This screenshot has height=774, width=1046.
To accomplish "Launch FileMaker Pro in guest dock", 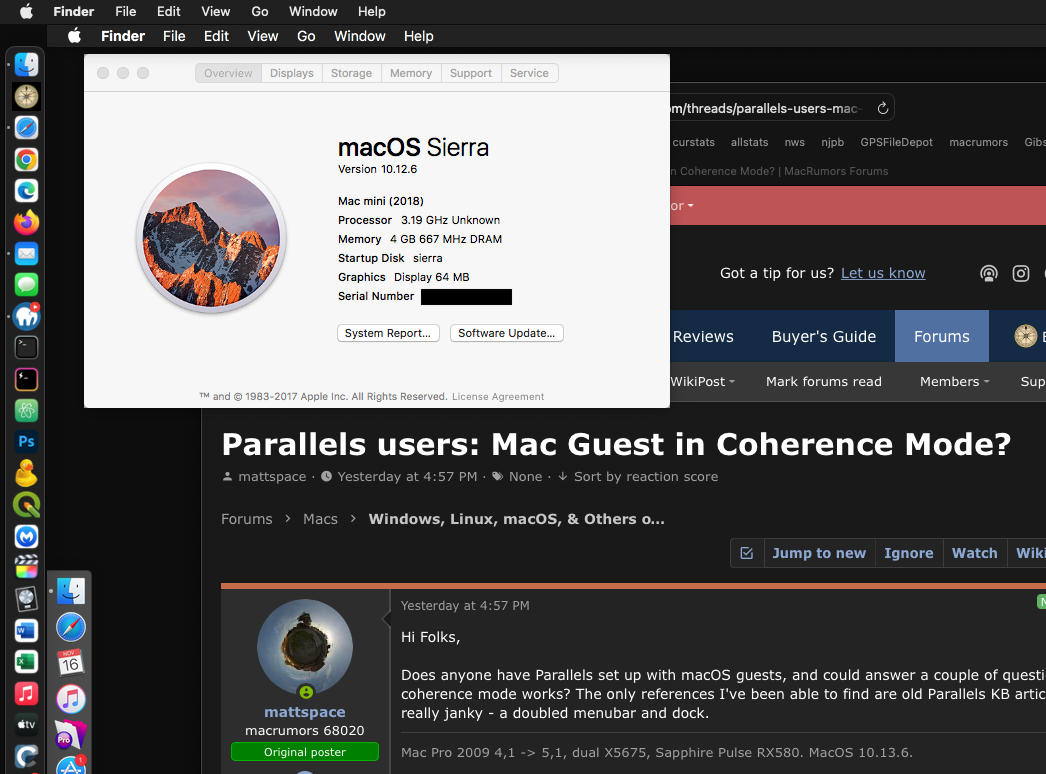I will pos(71,735).
